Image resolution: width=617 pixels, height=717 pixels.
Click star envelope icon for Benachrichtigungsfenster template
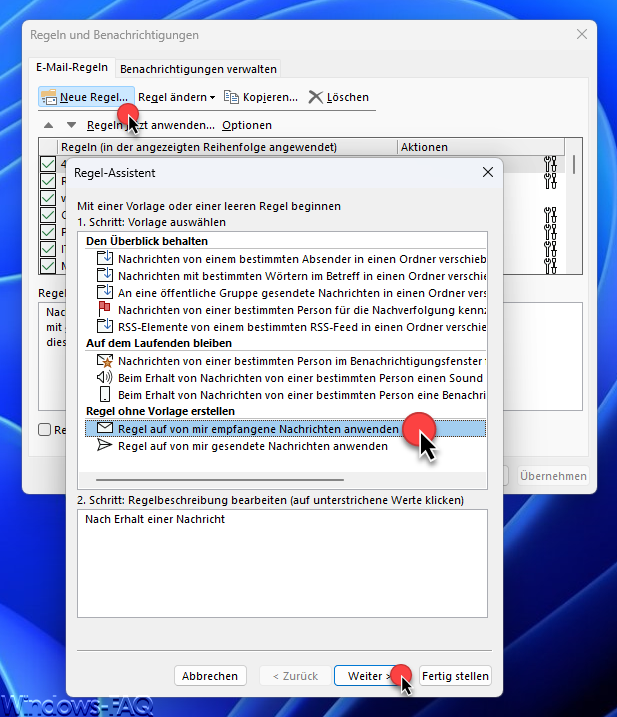[x=105, y=361]
